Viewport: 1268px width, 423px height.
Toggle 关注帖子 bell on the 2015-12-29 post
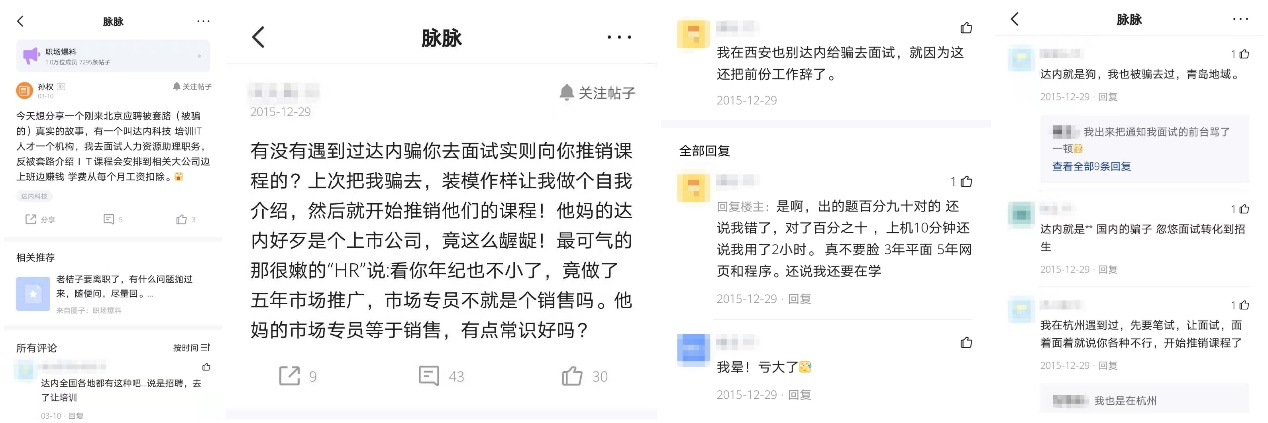(x=596, y=93)
